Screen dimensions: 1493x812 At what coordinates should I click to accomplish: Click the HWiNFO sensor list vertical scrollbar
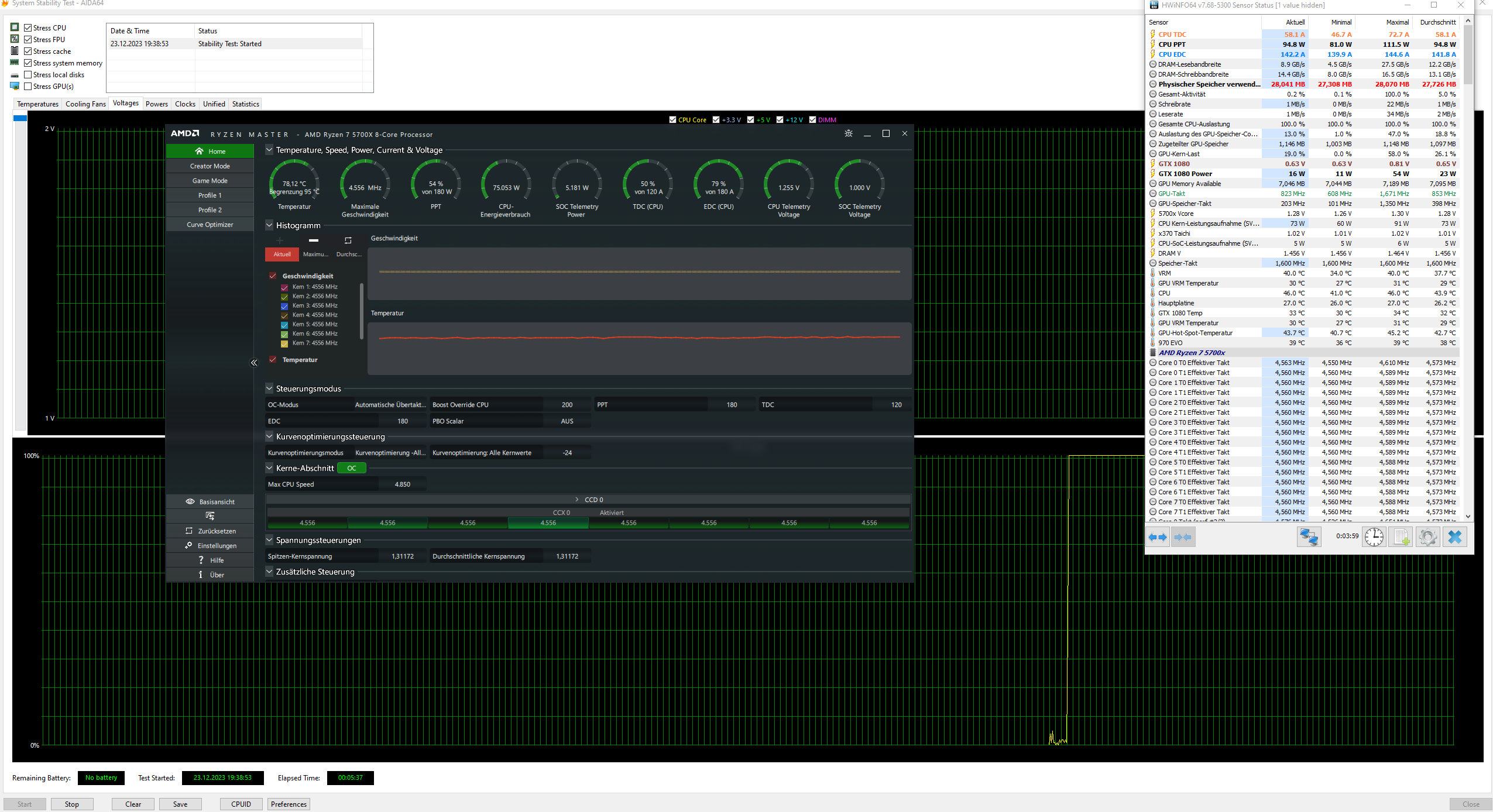tap(1467, 269)
